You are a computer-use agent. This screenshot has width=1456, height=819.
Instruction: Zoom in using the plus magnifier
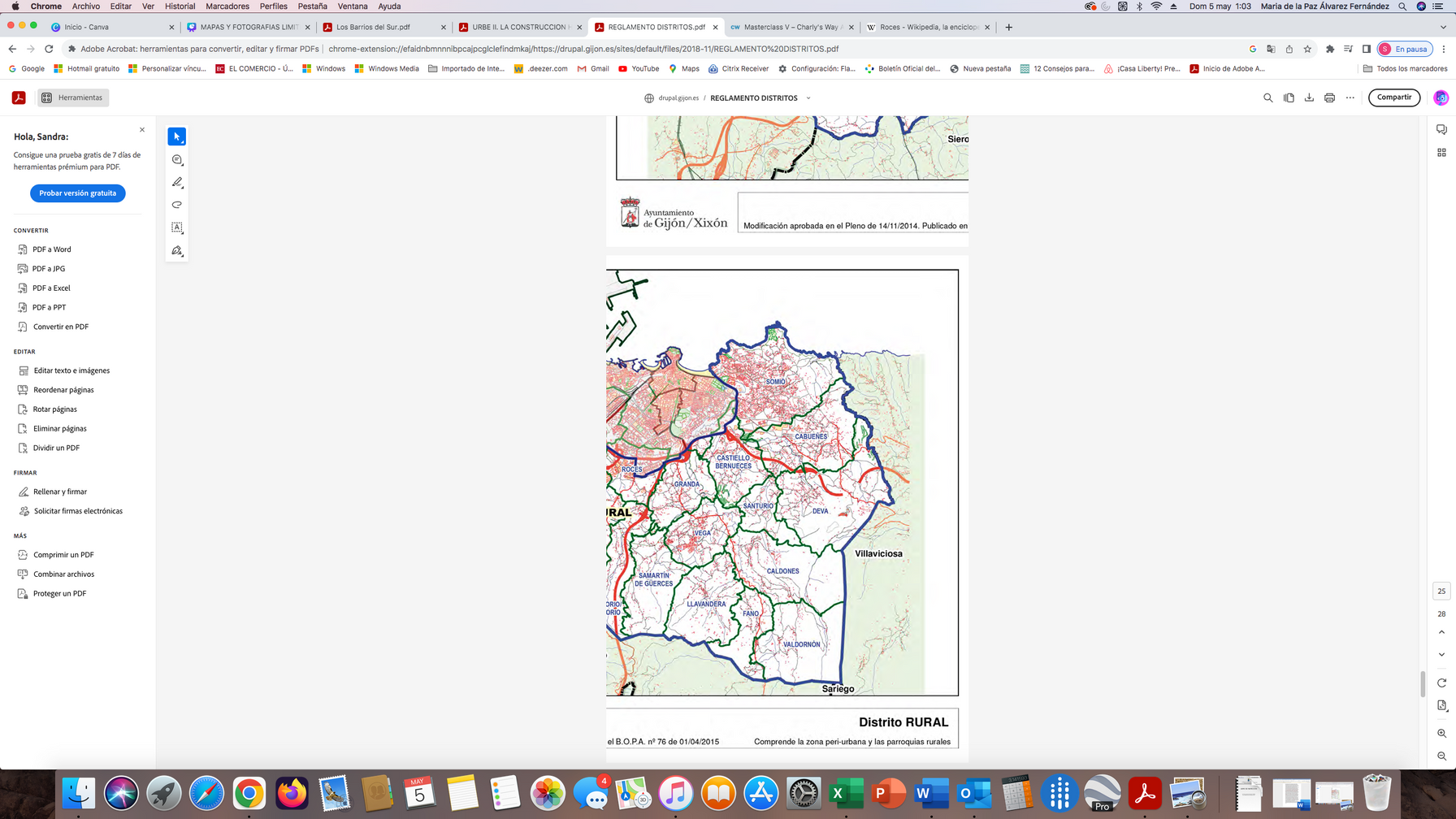[1441, 733]
